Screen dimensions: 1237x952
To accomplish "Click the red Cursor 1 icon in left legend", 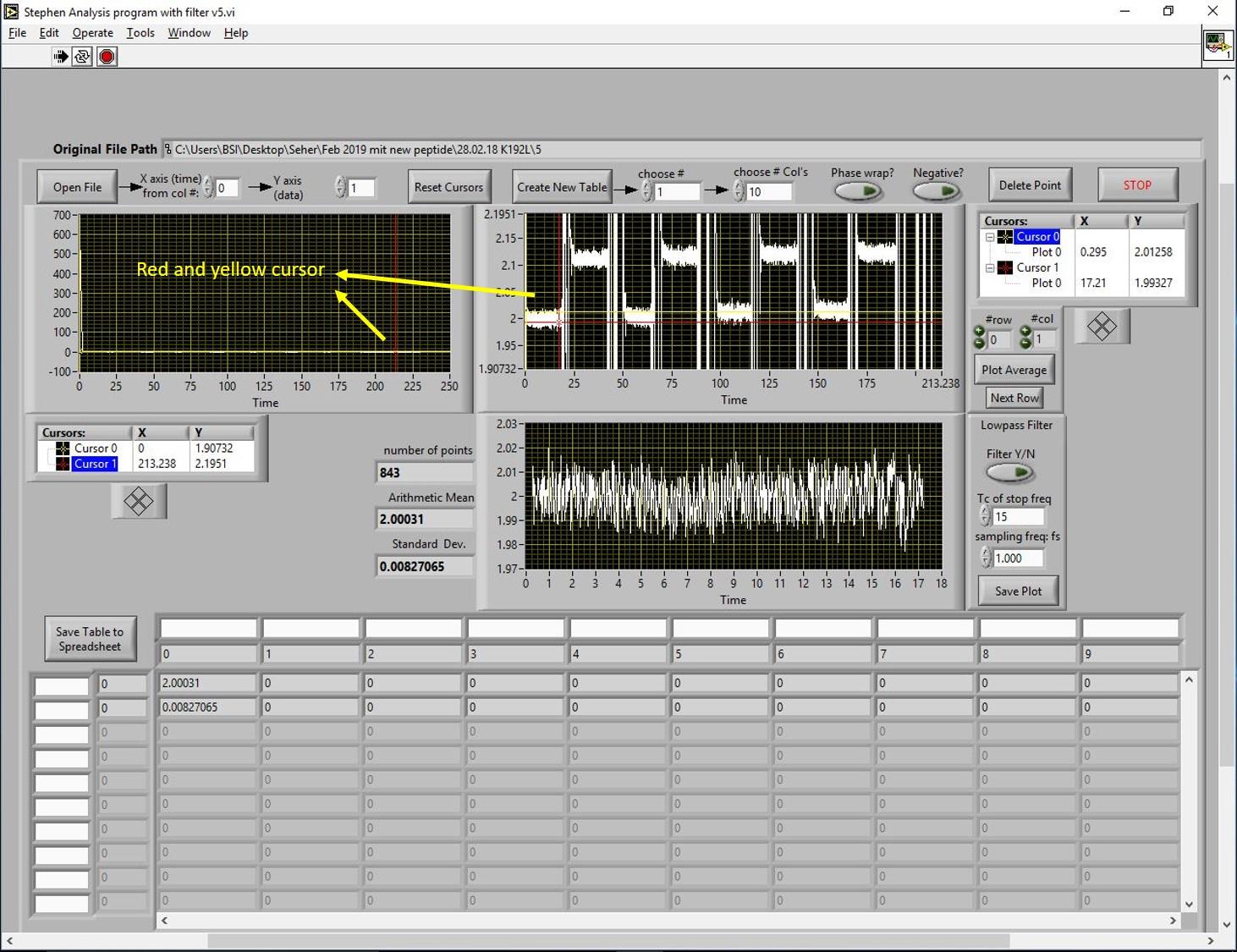I will click(x=63, y=464).
